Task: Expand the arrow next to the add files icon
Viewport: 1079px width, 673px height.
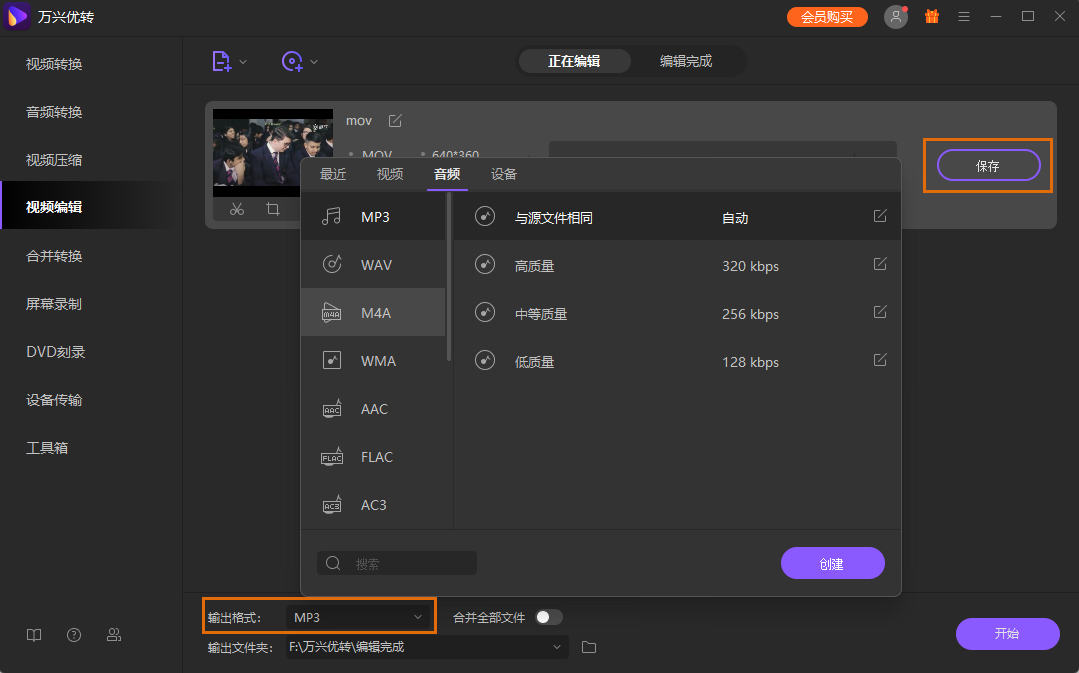Action: 241,61
